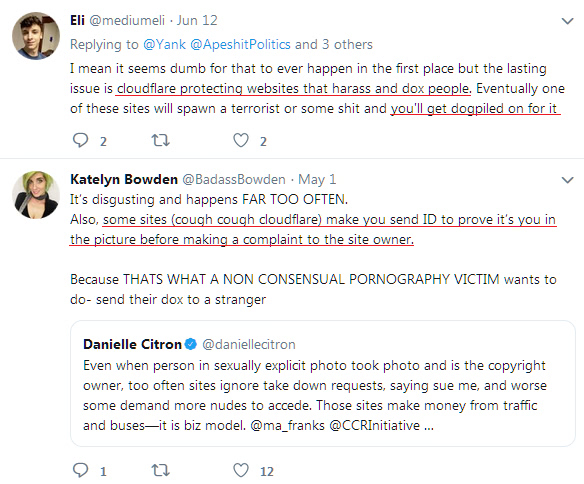The height and width of the screenshot is (484, 584).
Task: Open Eli's tweet options chevron
Action: pos(567,21)
